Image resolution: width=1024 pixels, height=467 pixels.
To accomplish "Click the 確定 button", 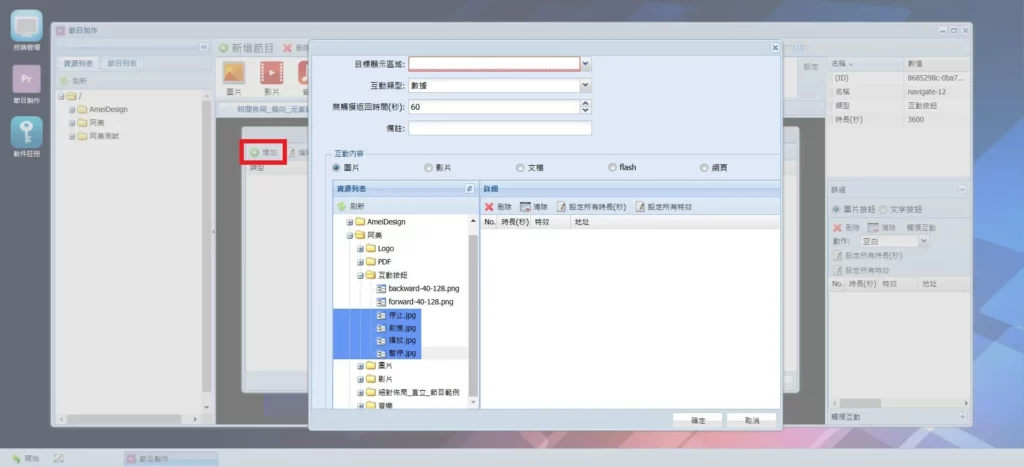I will pos(697,420).
